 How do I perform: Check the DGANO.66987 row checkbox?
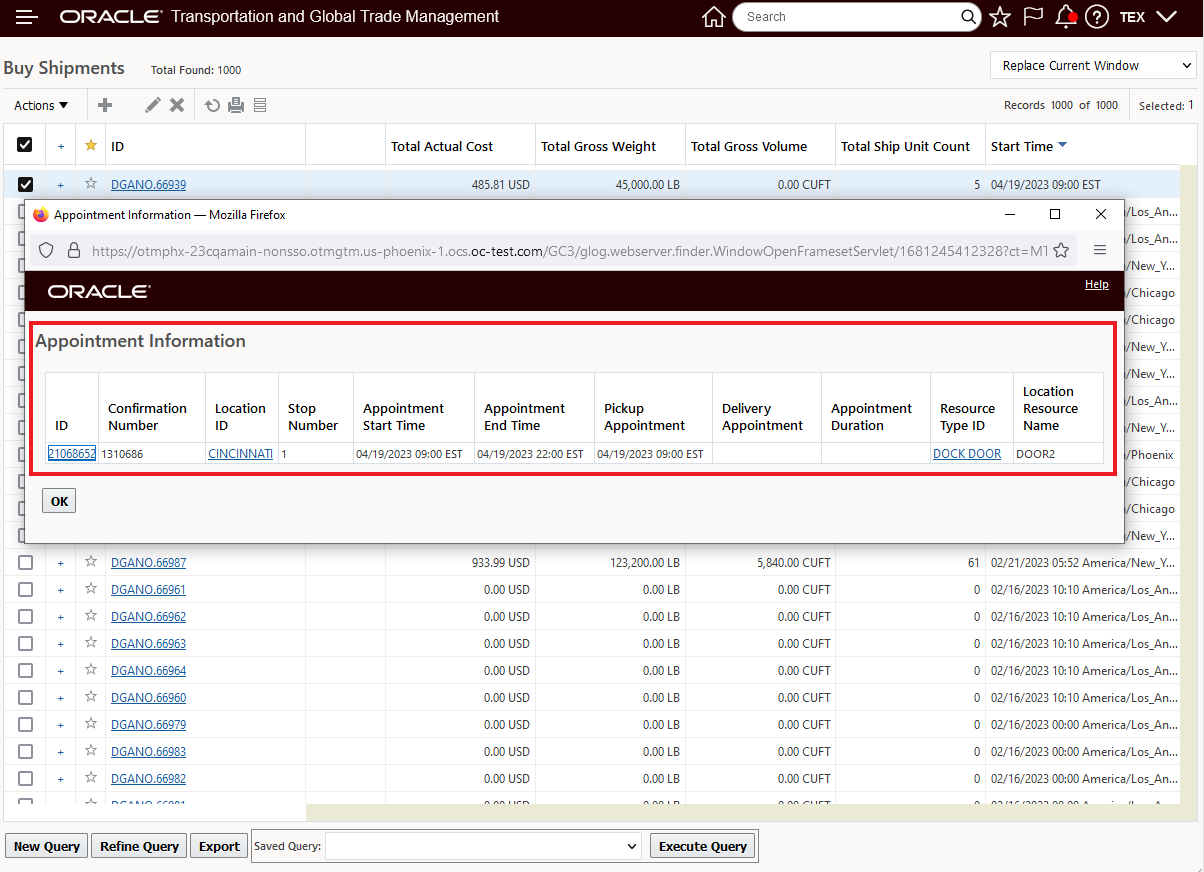pos(25,562)
